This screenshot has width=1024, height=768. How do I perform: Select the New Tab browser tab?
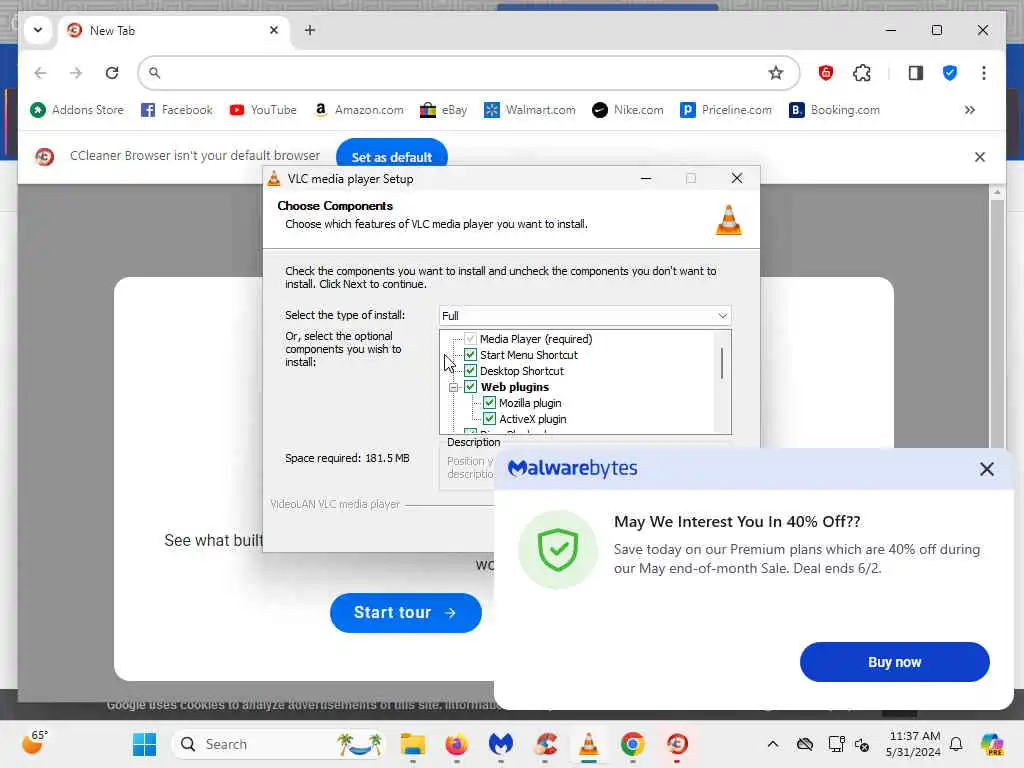pyautogui.click(x=174, y=31)
